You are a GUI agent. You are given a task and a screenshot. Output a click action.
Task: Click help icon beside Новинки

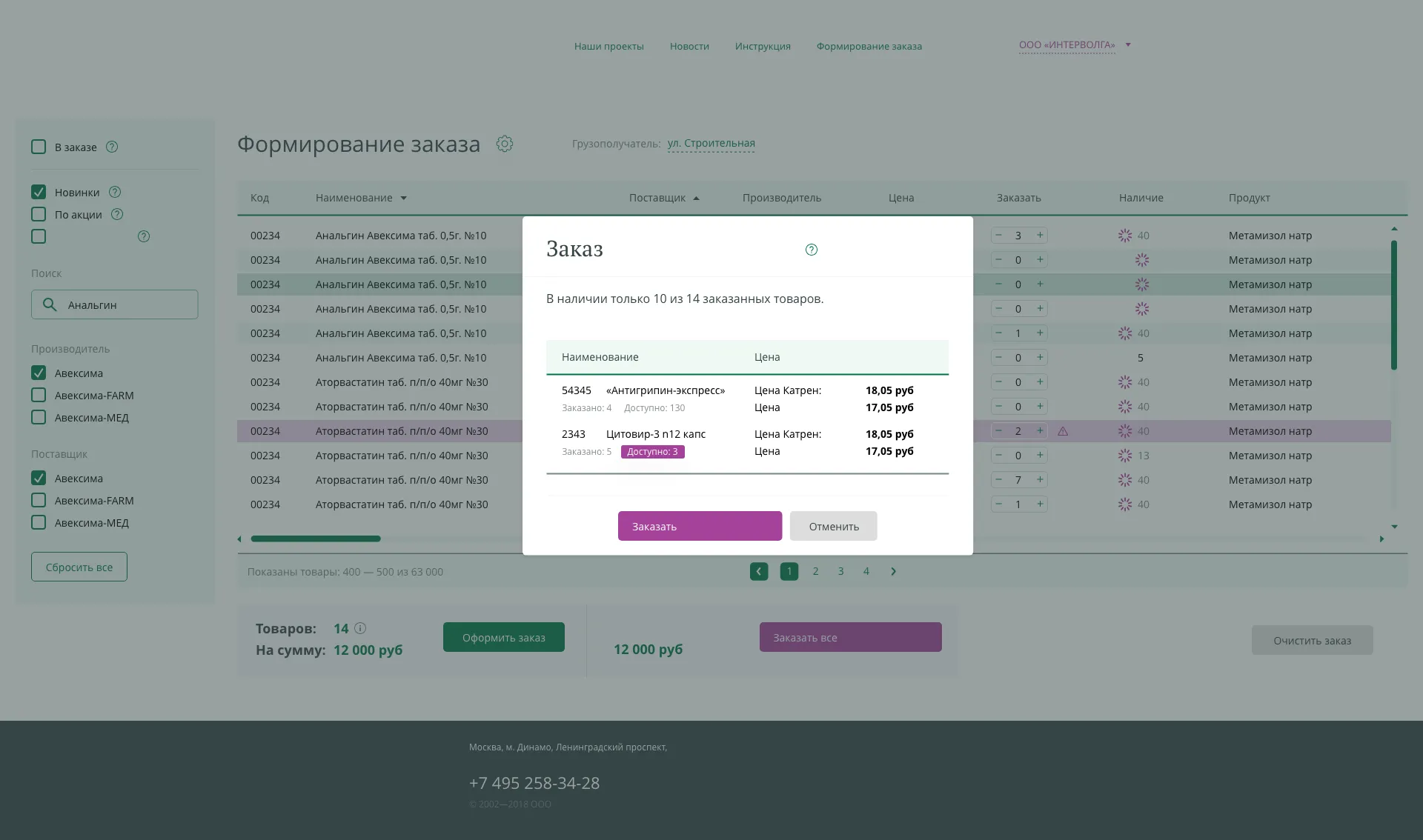click(x=115, y=192)
